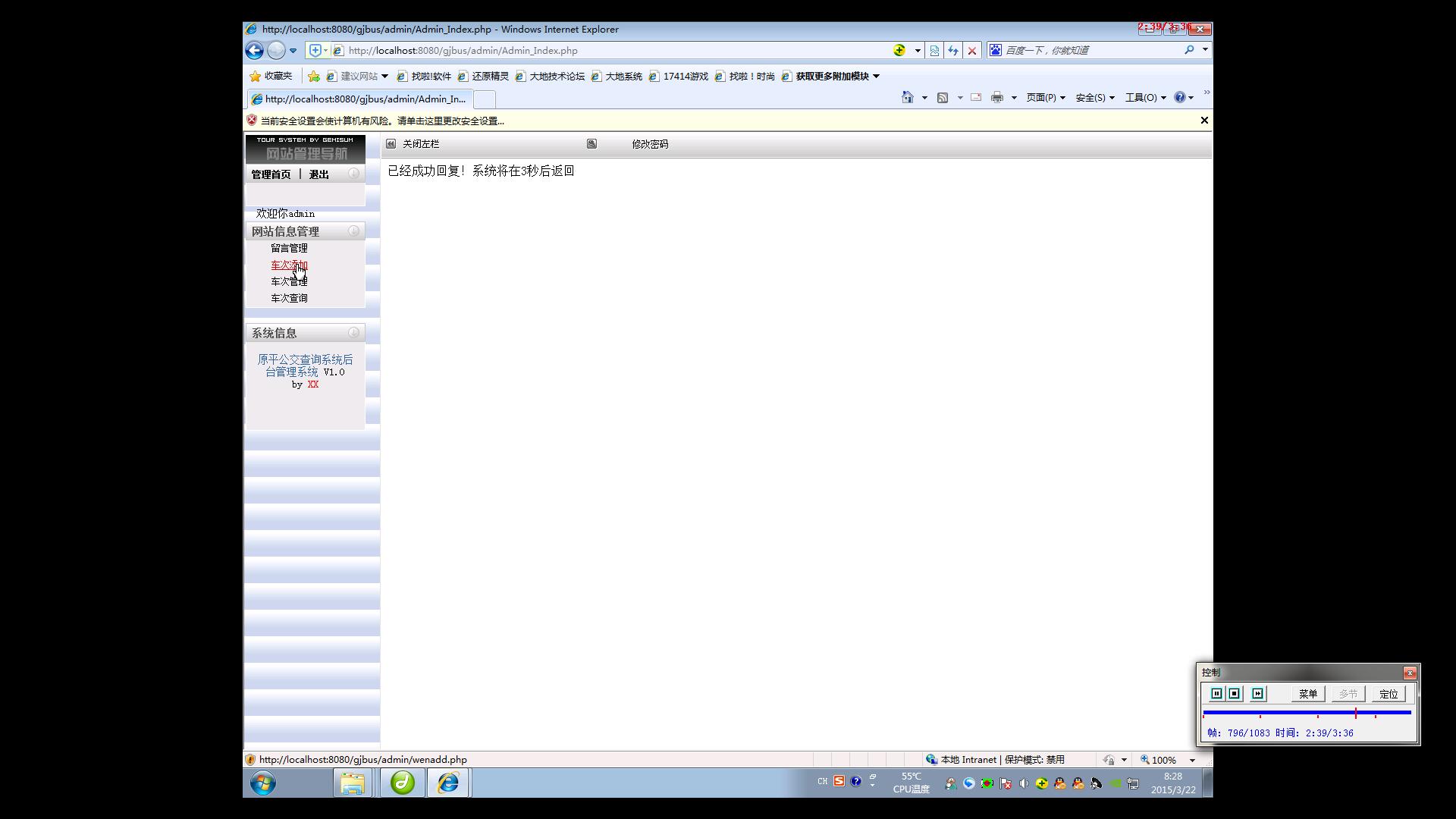Go to 管理首页

click(271, 174)
